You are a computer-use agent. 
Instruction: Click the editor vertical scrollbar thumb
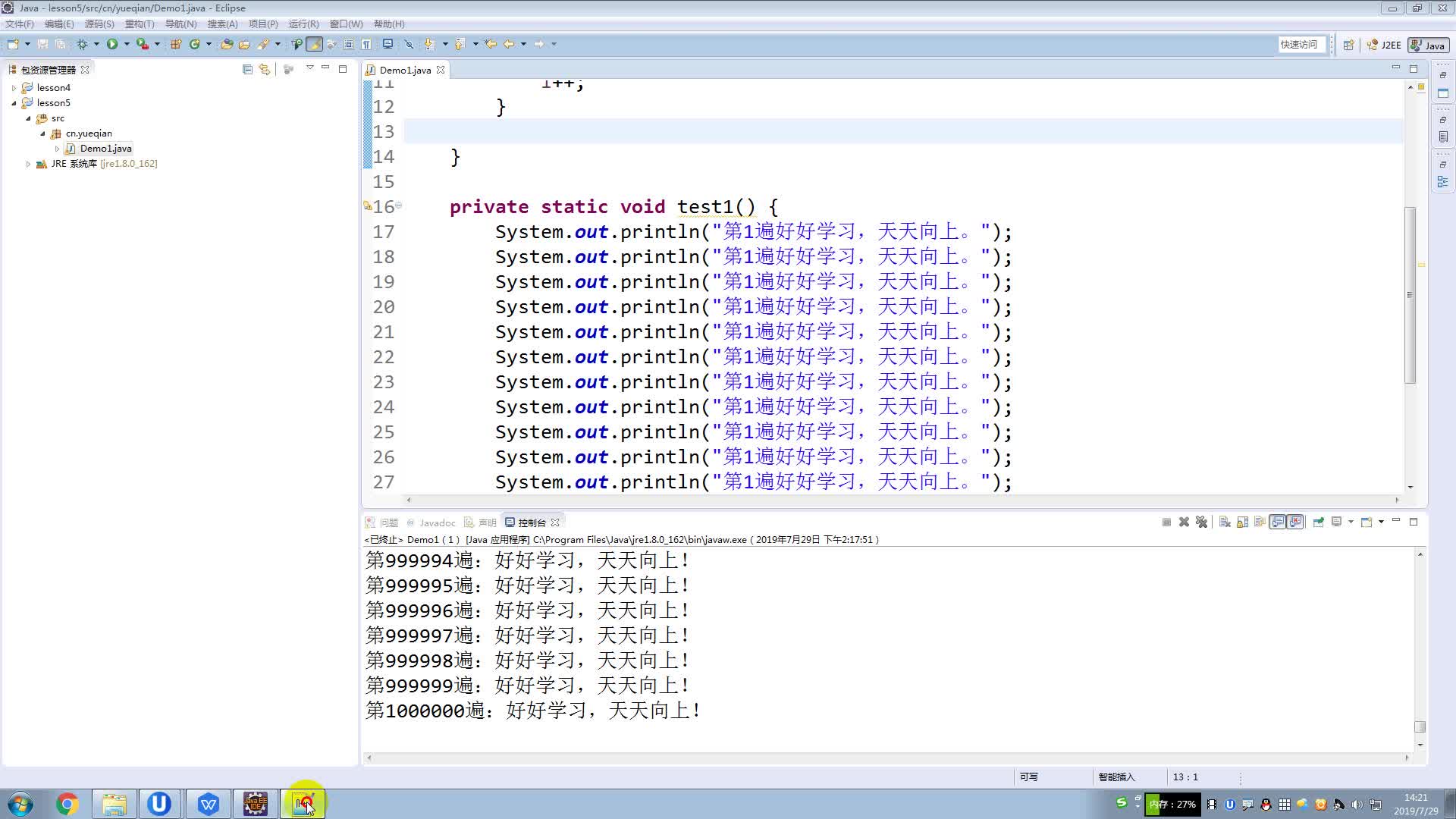click(1410, 294)
